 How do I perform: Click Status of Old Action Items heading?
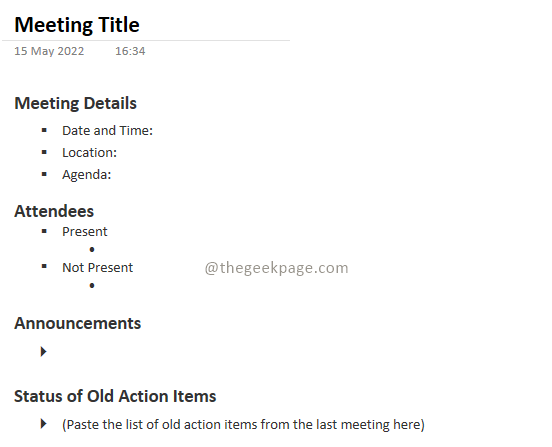click(115, 396)
